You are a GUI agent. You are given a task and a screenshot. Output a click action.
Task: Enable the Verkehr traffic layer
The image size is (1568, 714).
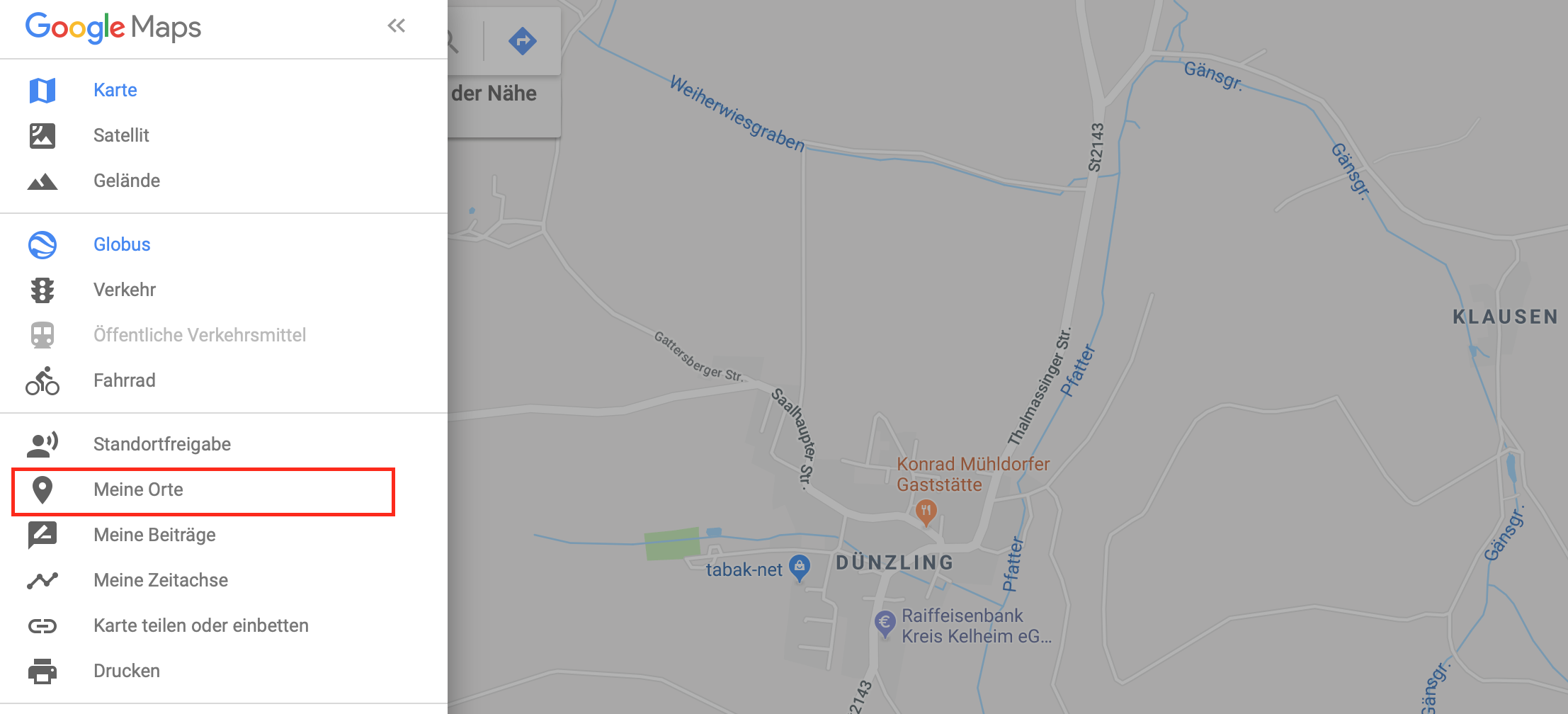[x=42, y=290]
